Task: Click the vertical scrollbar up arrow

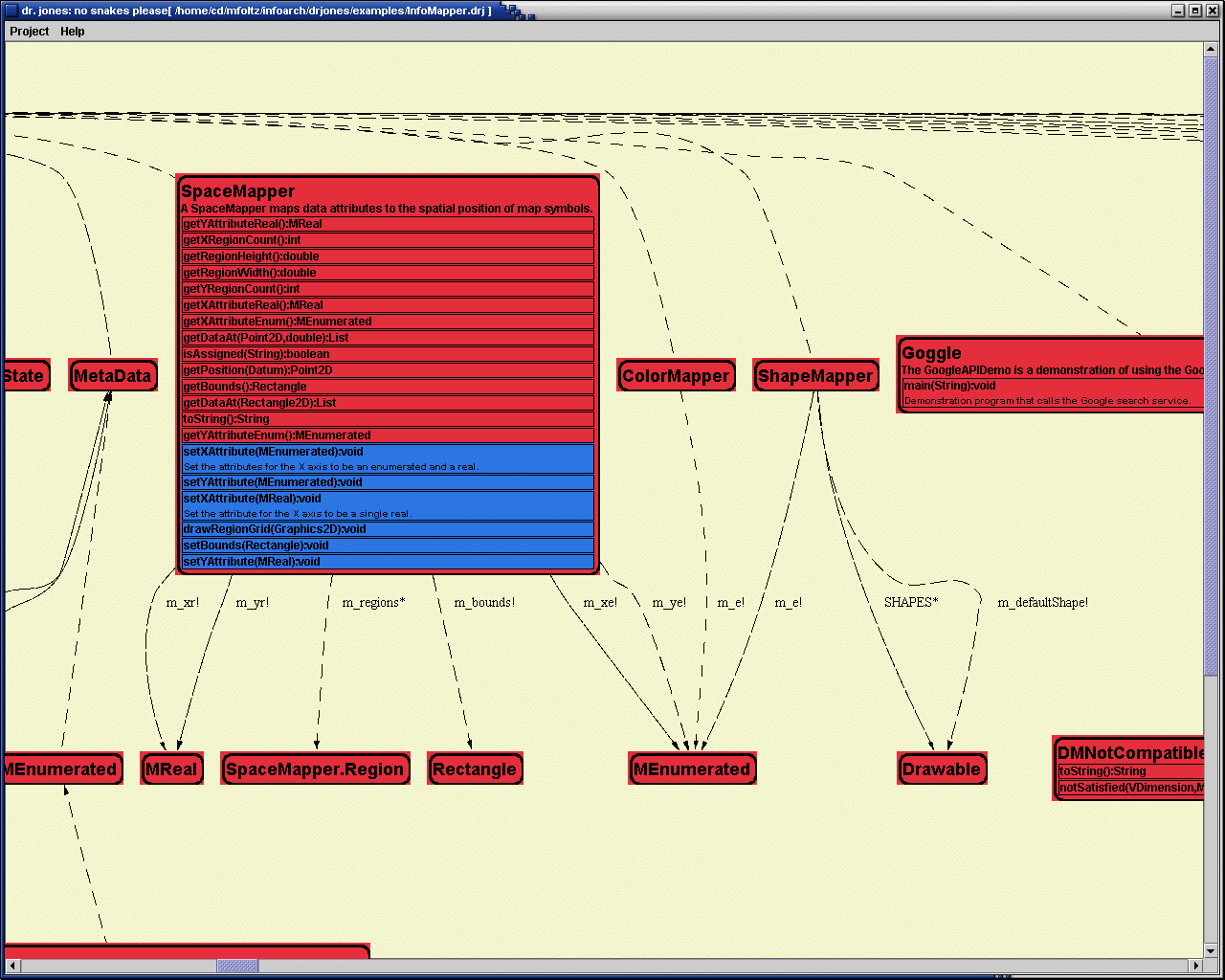Action: pos(1211,50)
